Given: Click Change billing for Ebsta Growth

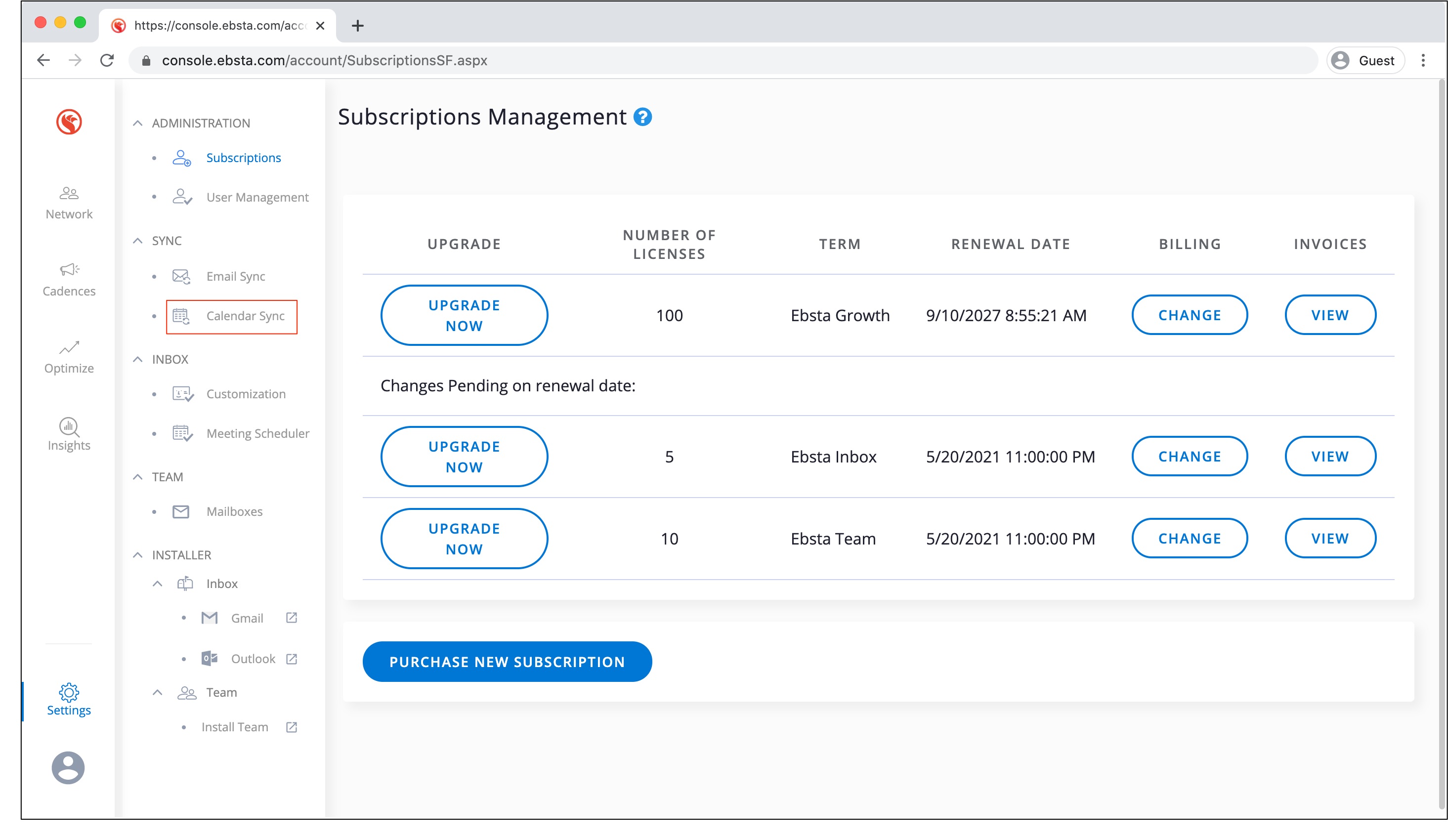Looking at the screenshot, I should click(1190, 315).
